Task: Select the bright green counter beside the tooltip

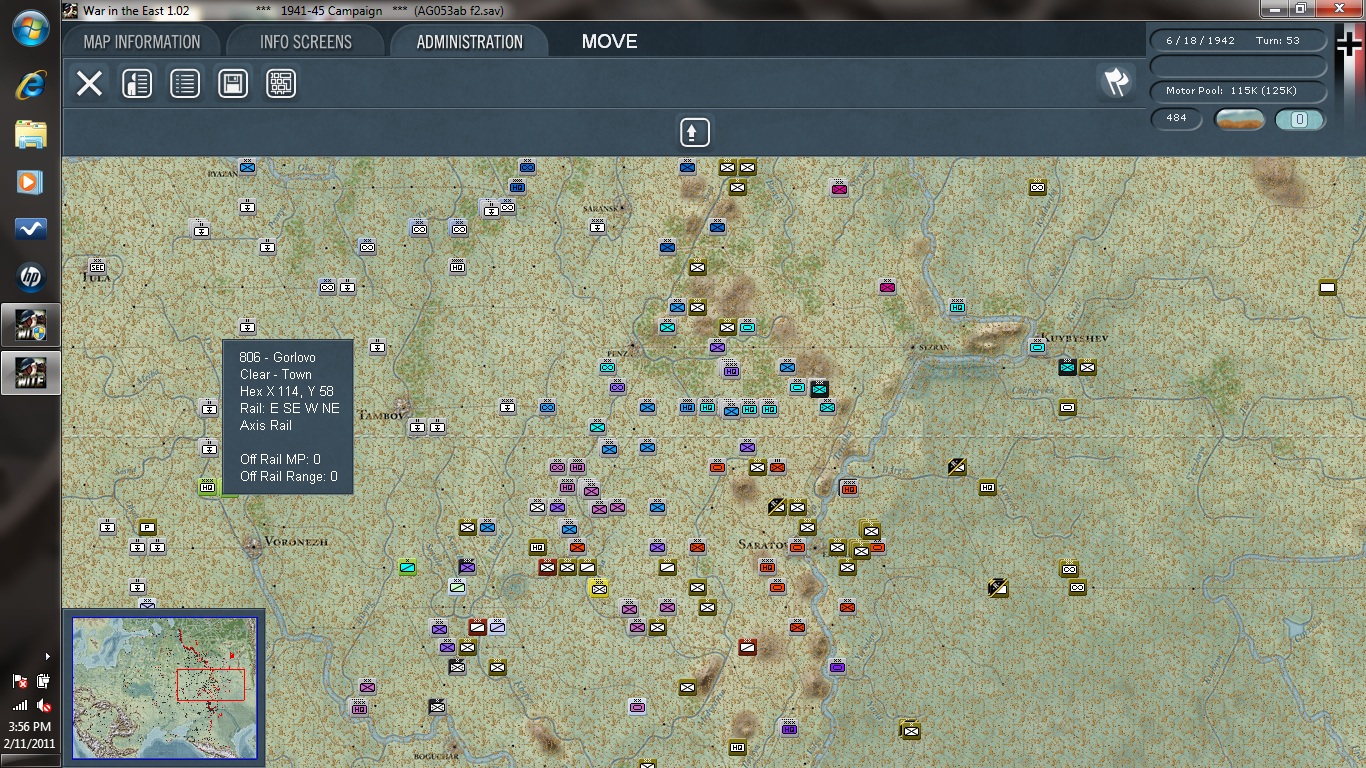Action: [208, 487]
